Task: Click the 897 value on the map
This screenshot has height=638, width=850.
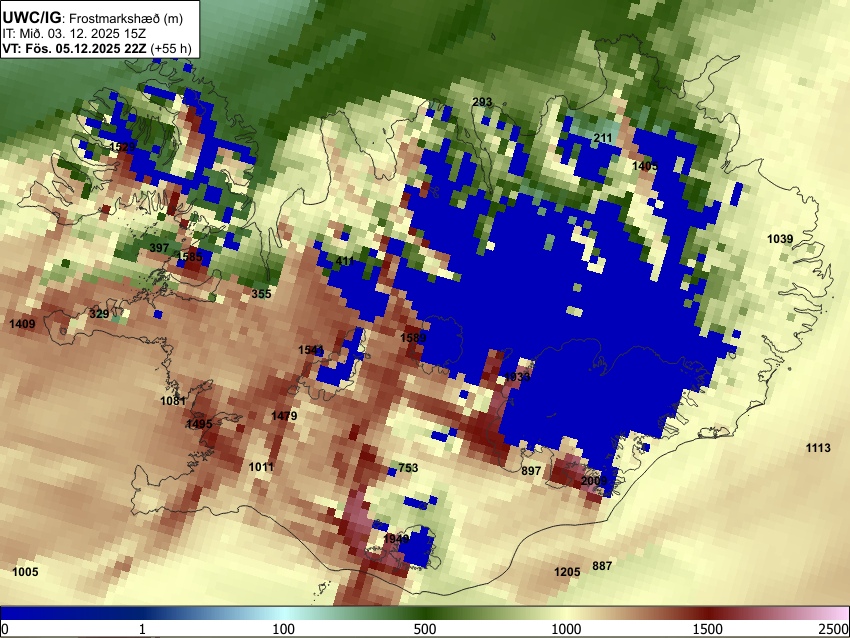Action: pyautogui.click(x=531, y=471)
